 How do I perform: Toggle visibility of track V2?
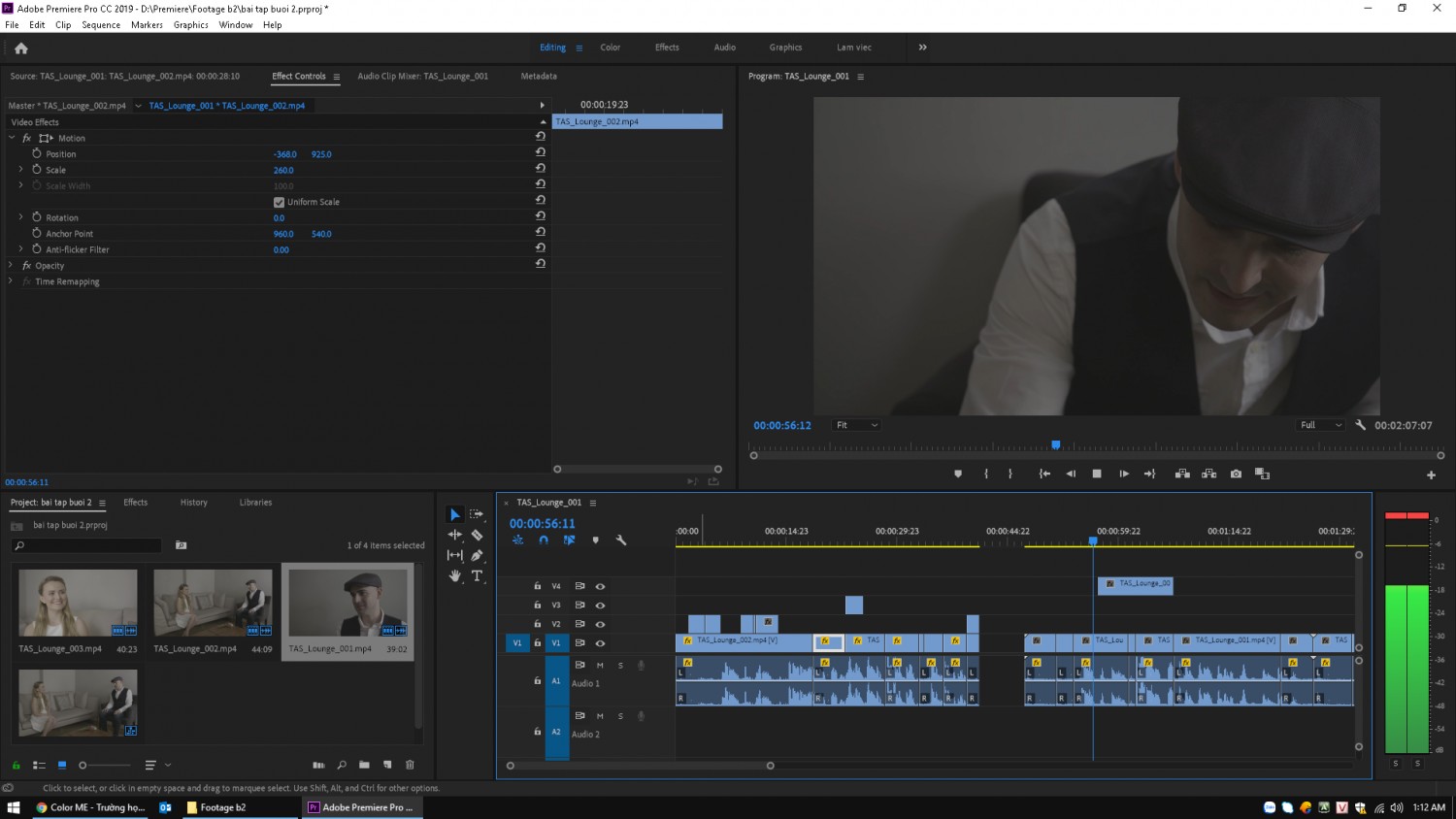600,624
